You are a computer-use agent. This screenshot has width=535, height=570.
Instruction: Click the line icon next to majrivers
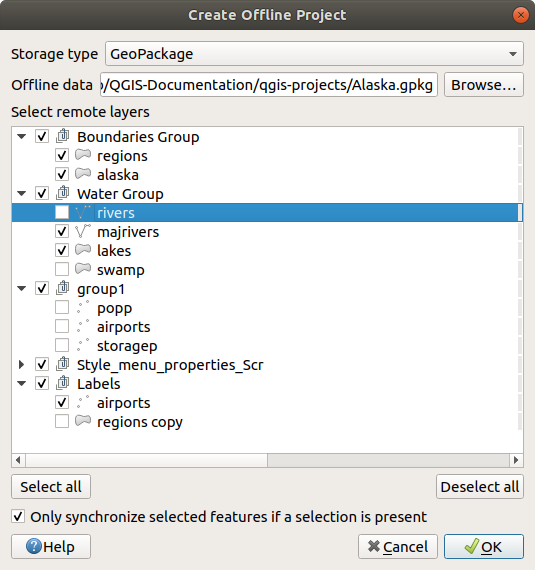pos(83,231)
